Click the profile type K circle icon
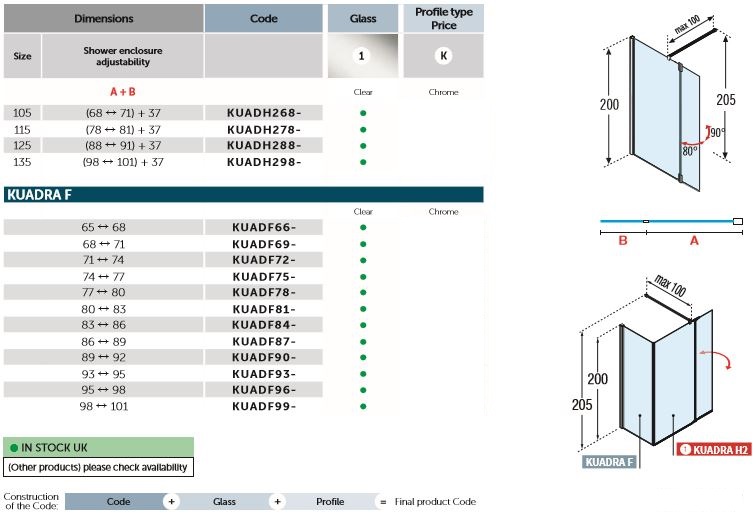 tap(444, 56)
